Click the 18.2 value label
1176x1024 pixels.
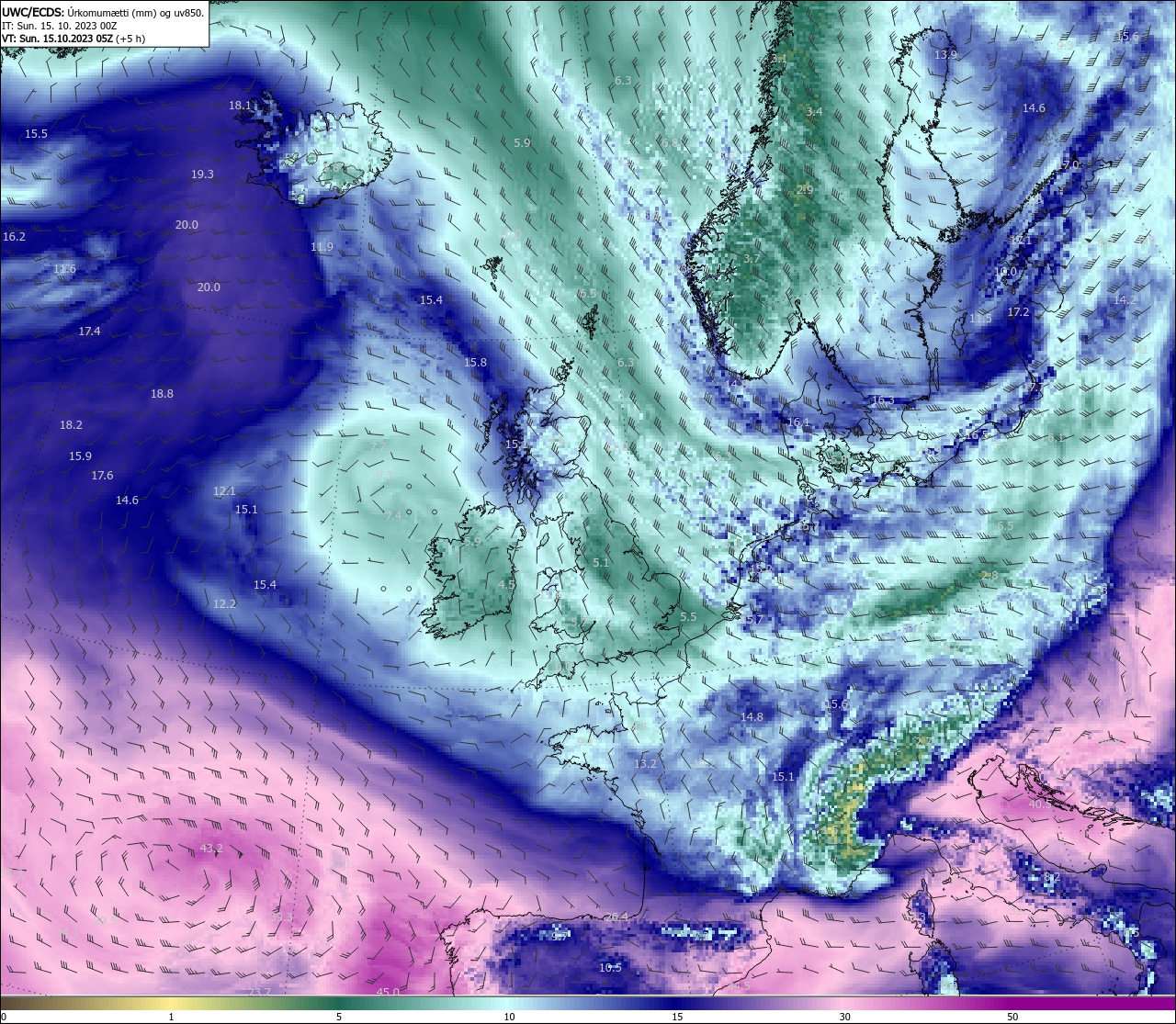tap(71, 425)
